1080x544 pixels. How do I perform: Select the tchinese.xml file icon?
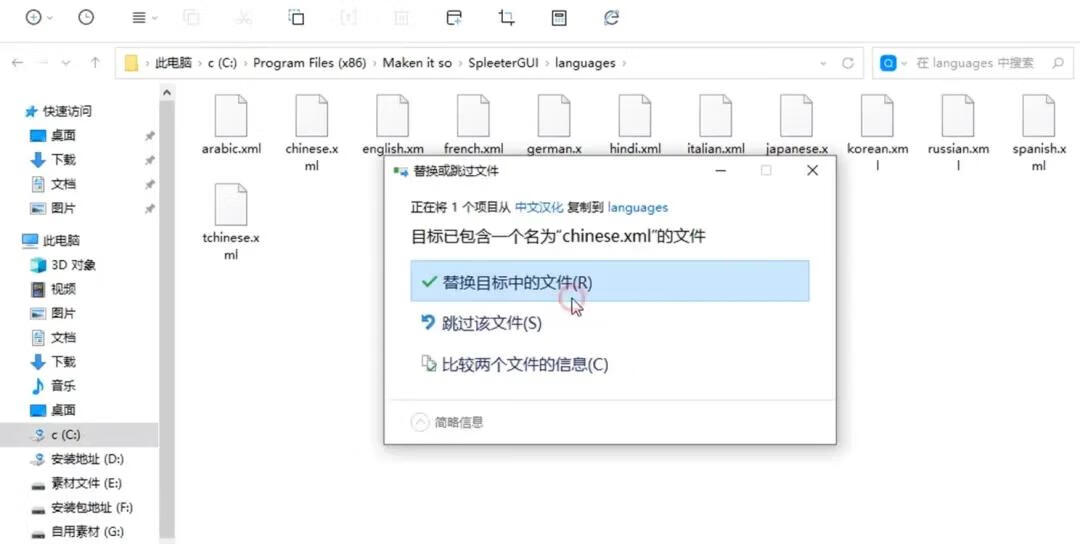(x=231, y=205)
